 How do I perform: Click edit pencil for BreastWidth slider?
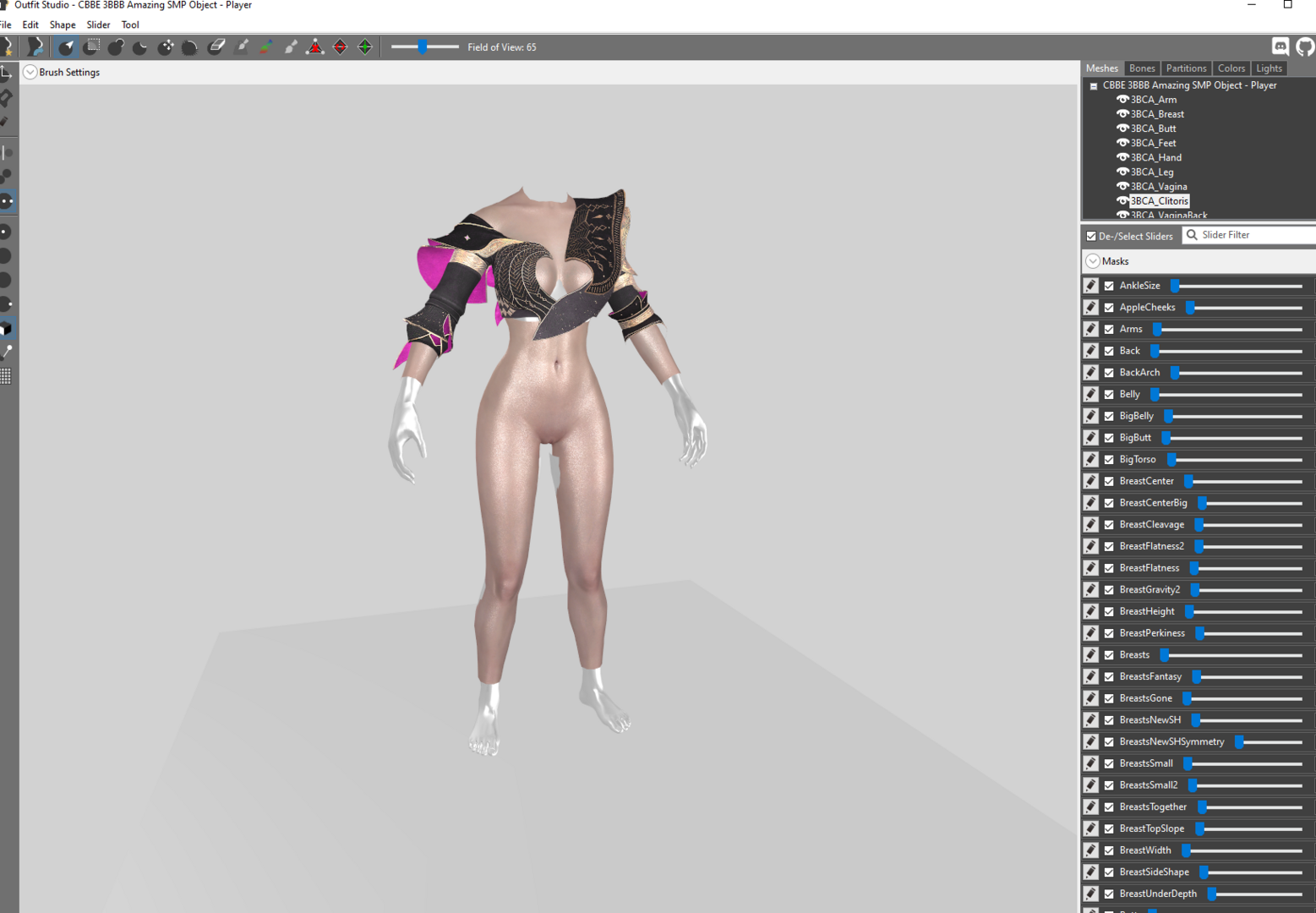[1091, 850]
